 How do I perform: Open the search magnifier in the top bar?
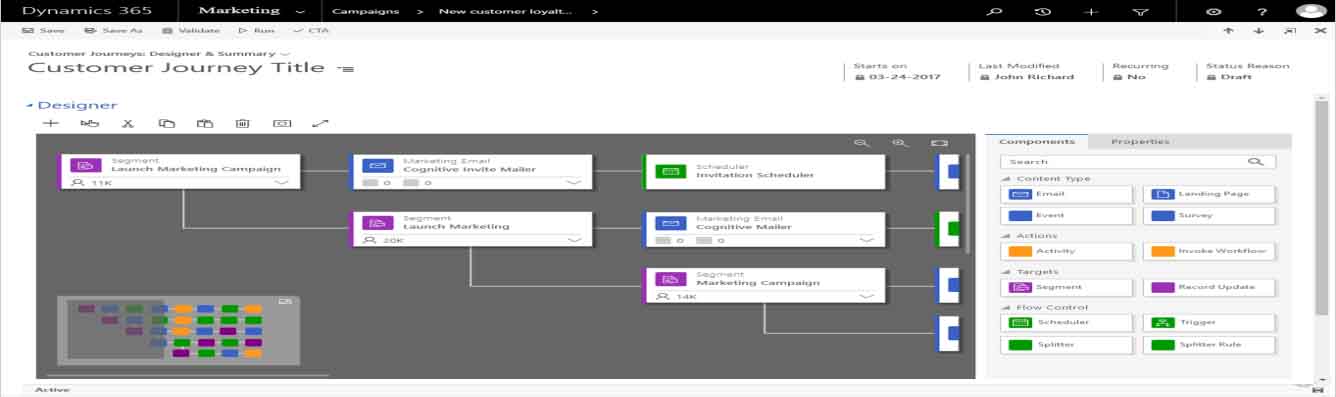click(x=994, y=12)
